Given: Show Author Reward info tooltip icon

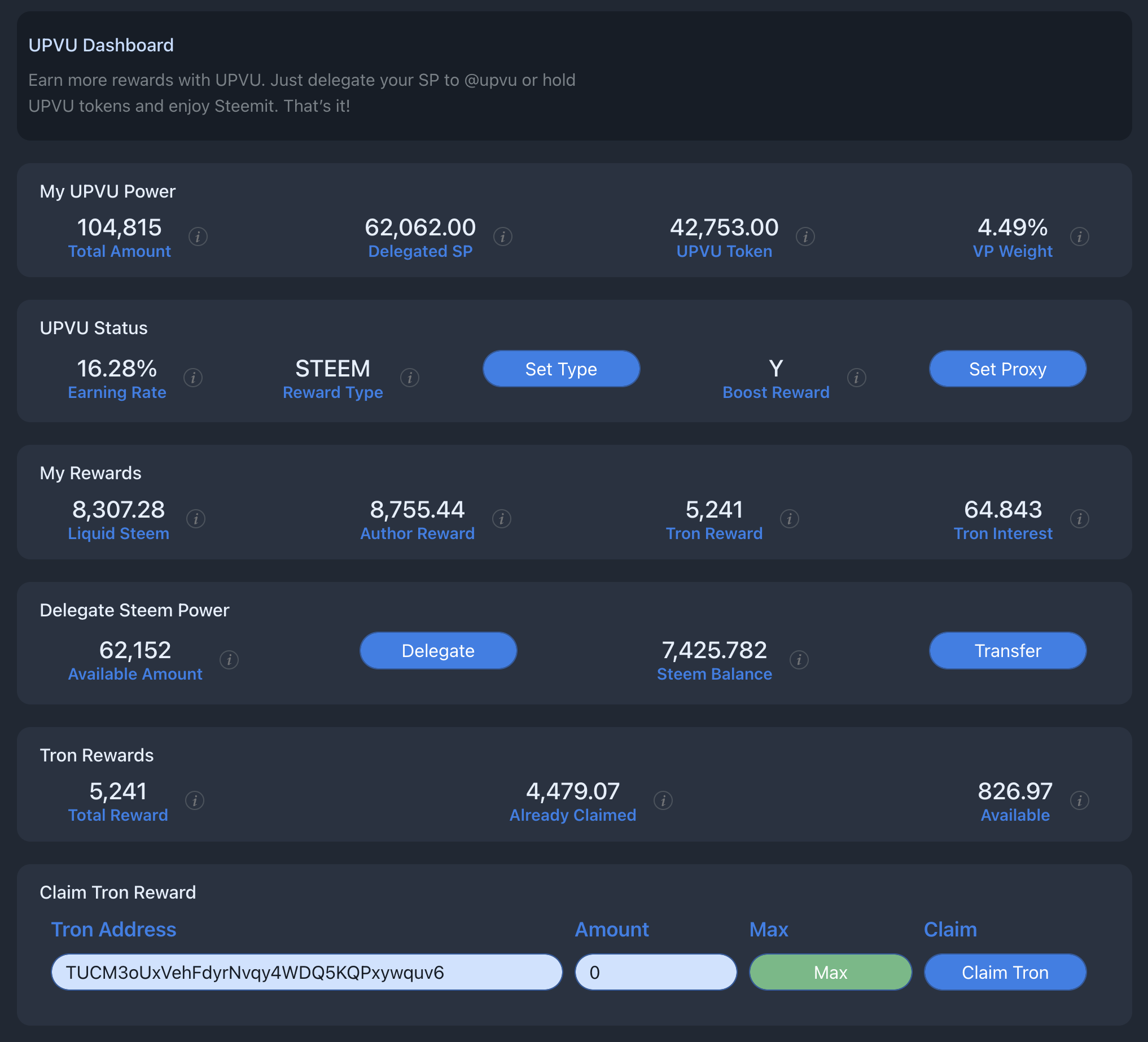Looking at the screenshot, I should pos(501,519).
